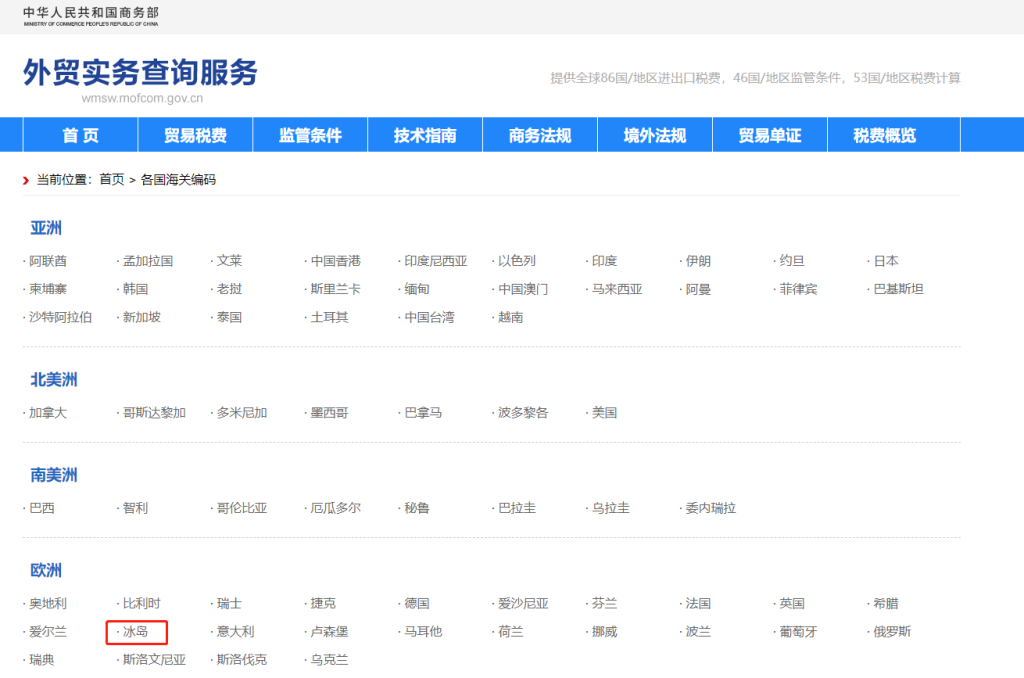
Task: Open the 韩国 link
Action: coord(135,289)
